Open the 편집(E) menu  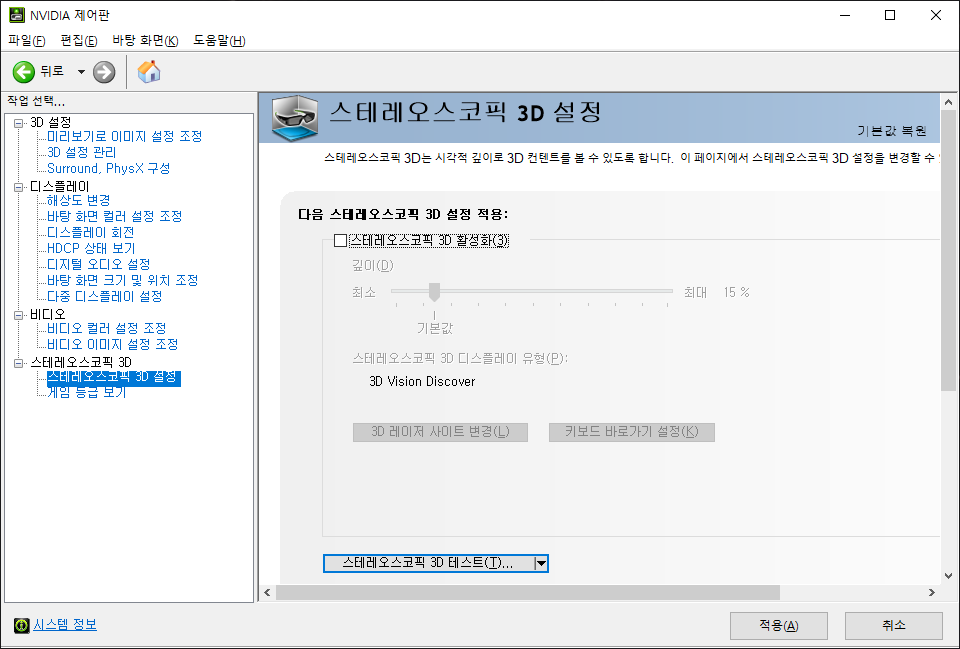point(79,40)
